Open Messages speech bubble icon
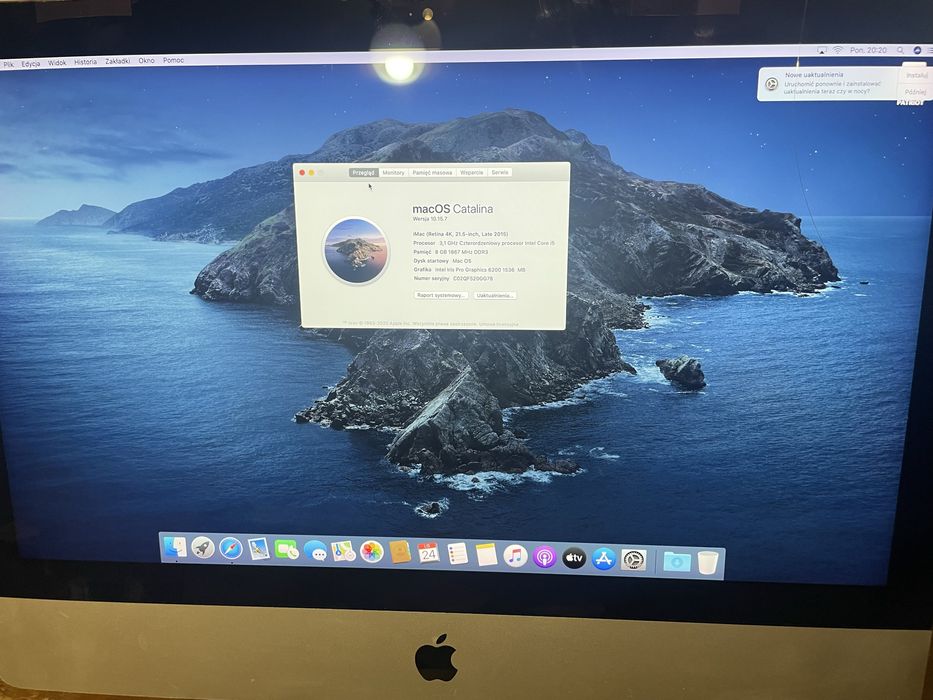Viewport: 933px width, 700px height. pos(315,551)
